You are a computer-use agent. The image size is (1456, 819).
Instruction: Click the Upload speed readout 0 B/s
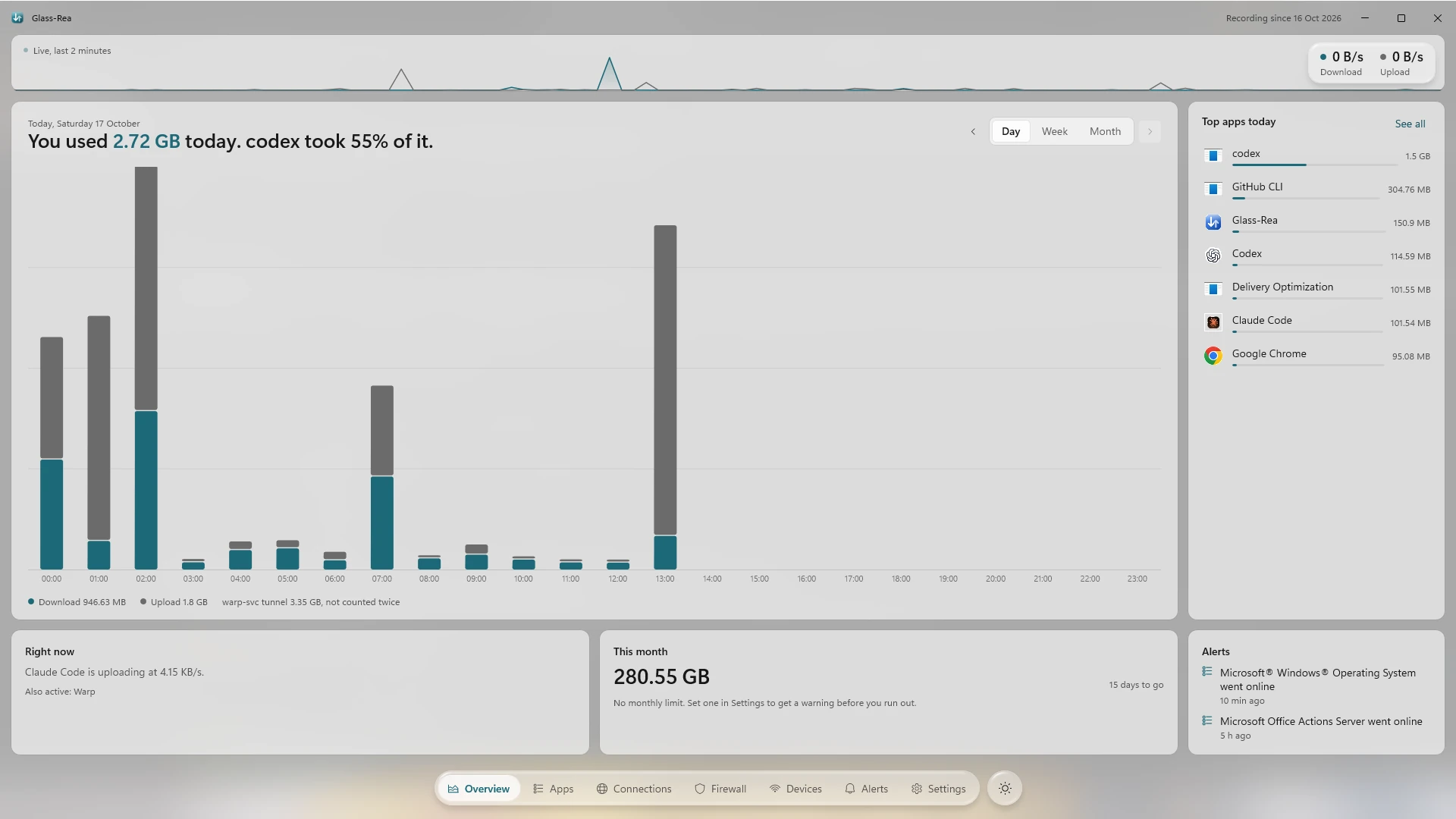1401,63
